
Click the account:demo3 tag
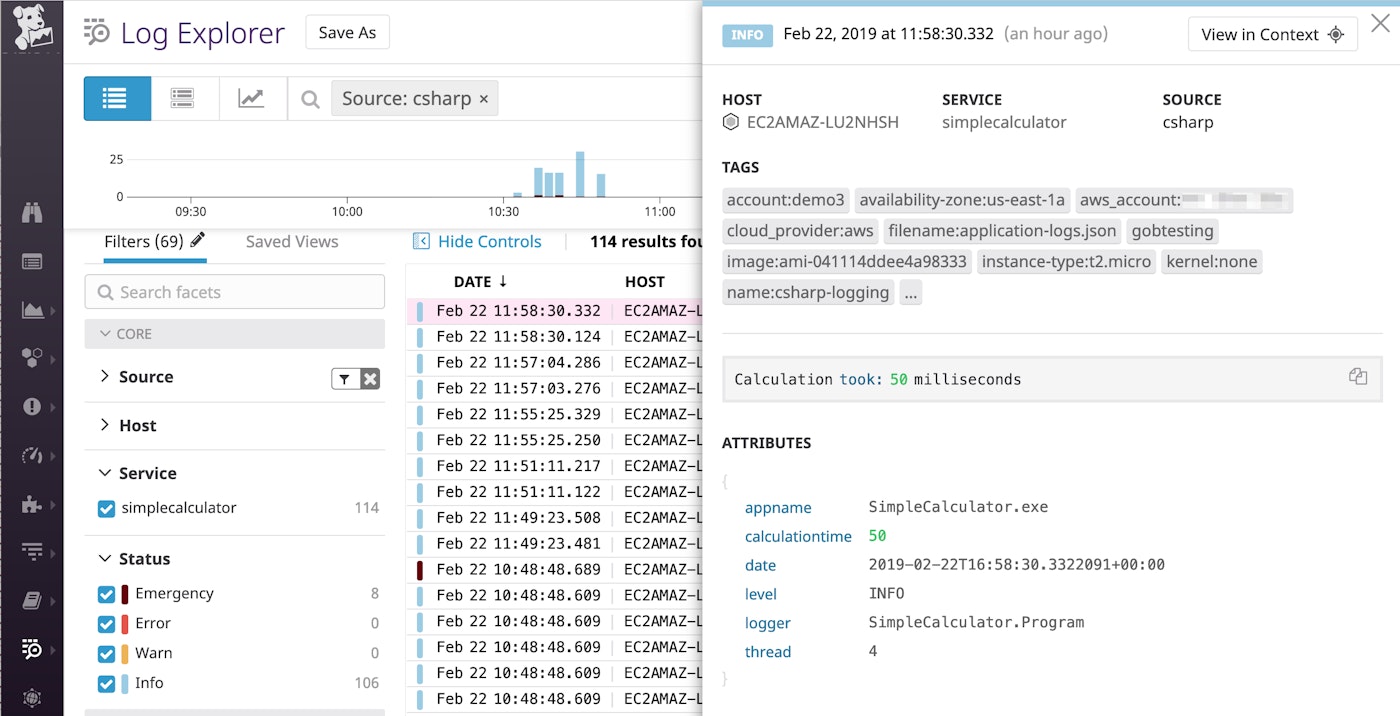tap(786, 200)
